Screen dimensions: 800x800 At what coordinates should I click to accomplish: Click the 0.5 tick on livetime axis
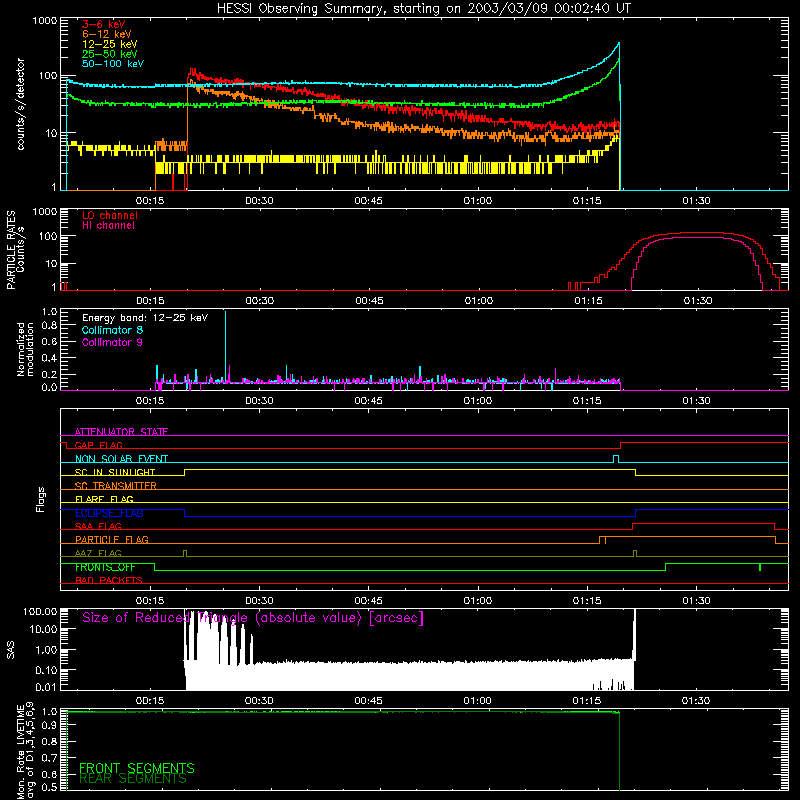[x=49, y=787]
